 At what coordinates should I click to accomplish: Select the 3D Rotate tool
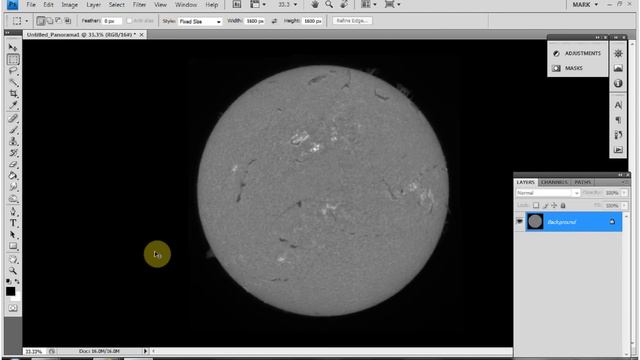(x=13, y=259)
